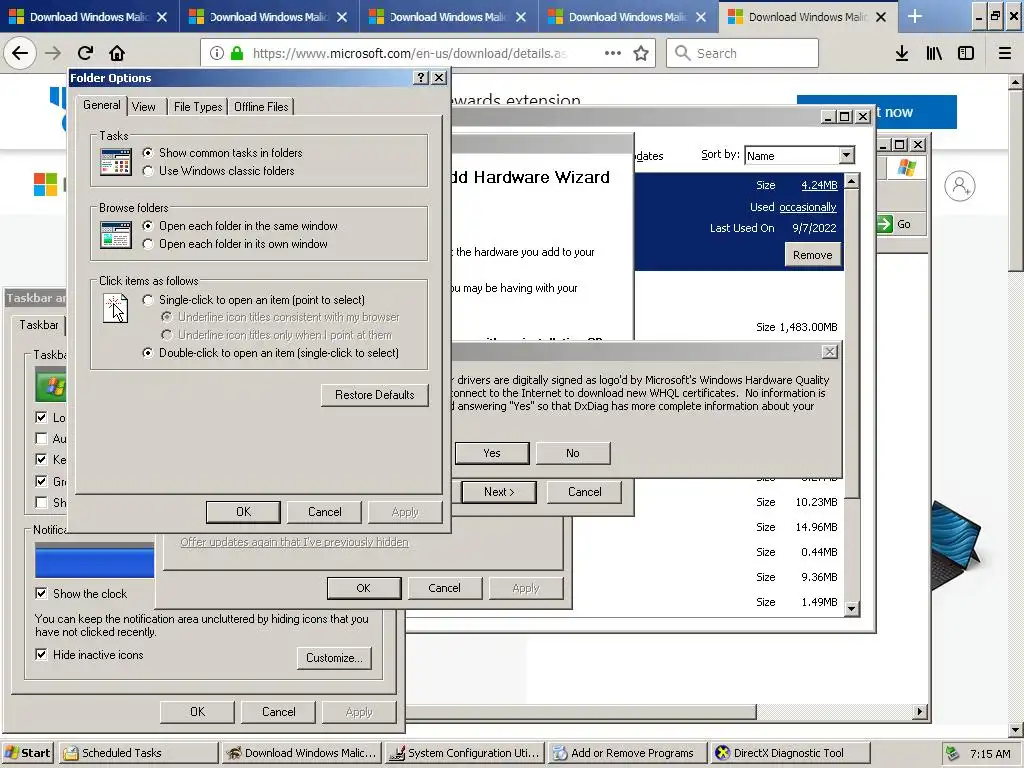Click the Windows flag logo icon
This screenshot has height=768, width=1024.
(x=906, y=167)
